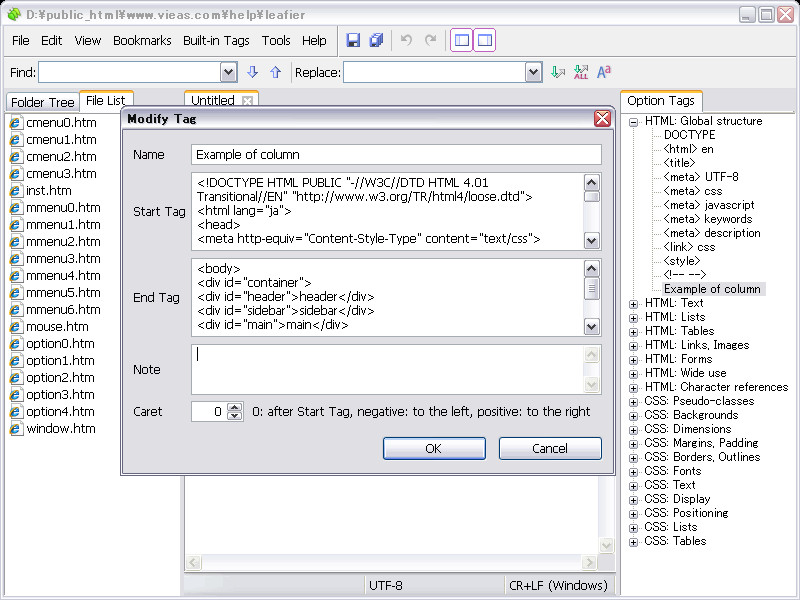
Task: Expand the HTML: Tables tree node
Action: 634,331
